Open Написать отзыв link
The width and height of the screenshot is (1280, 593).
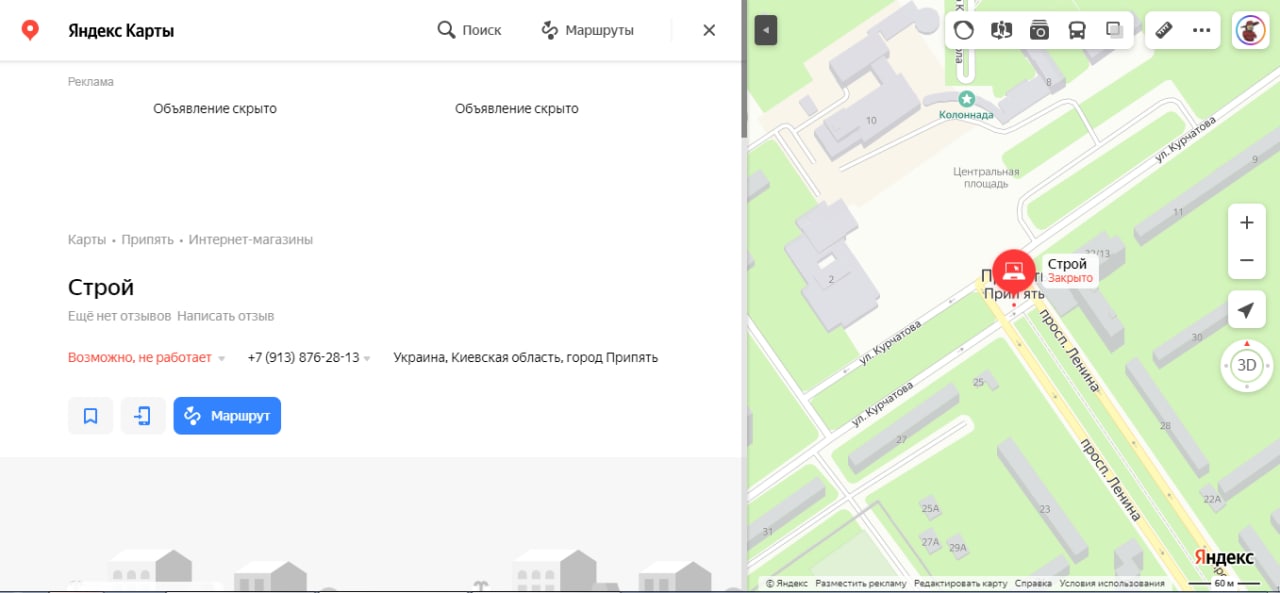[x=225, y=316]
